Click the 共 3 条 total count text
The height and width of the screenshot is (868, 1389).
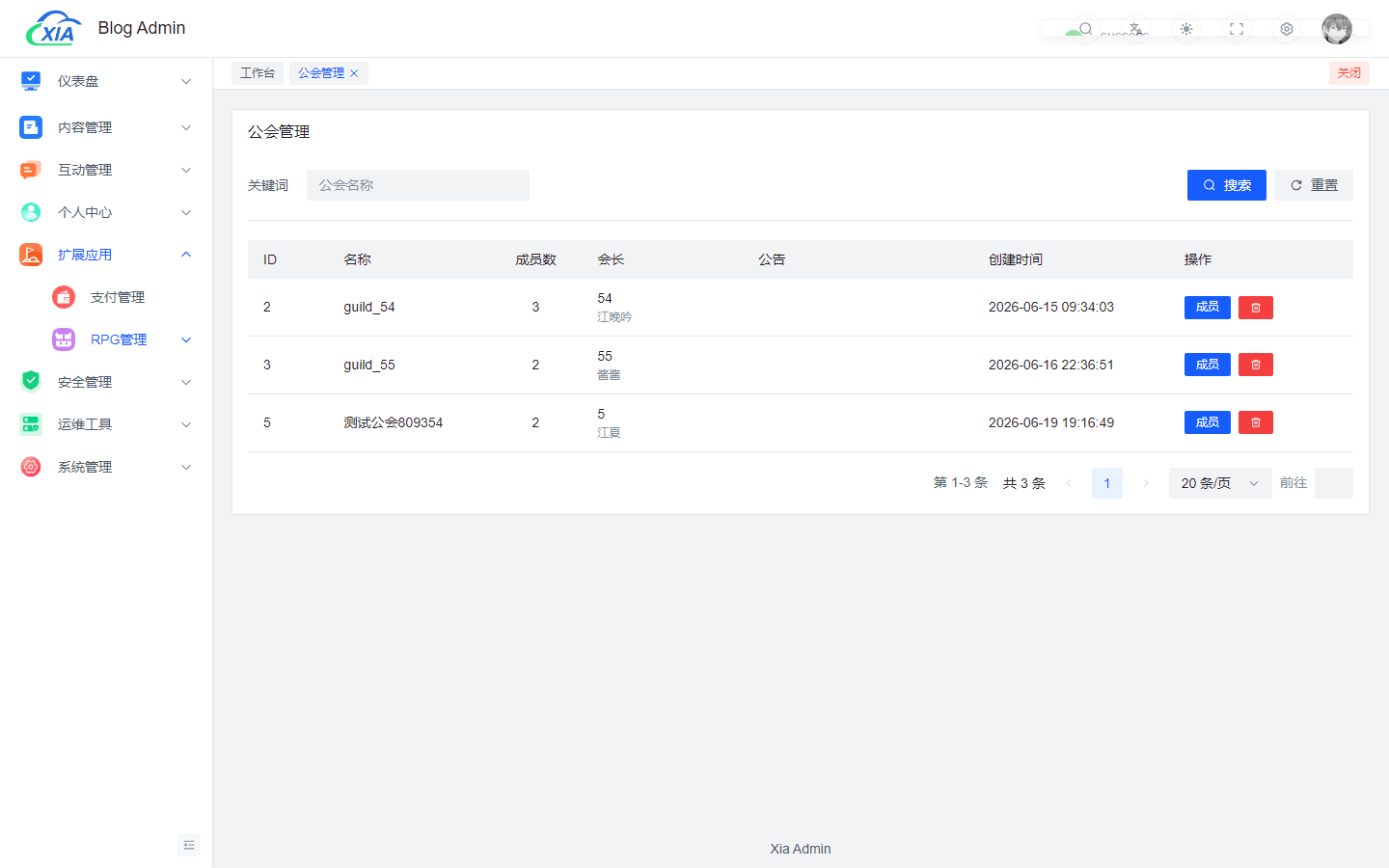click(1024, 483)
